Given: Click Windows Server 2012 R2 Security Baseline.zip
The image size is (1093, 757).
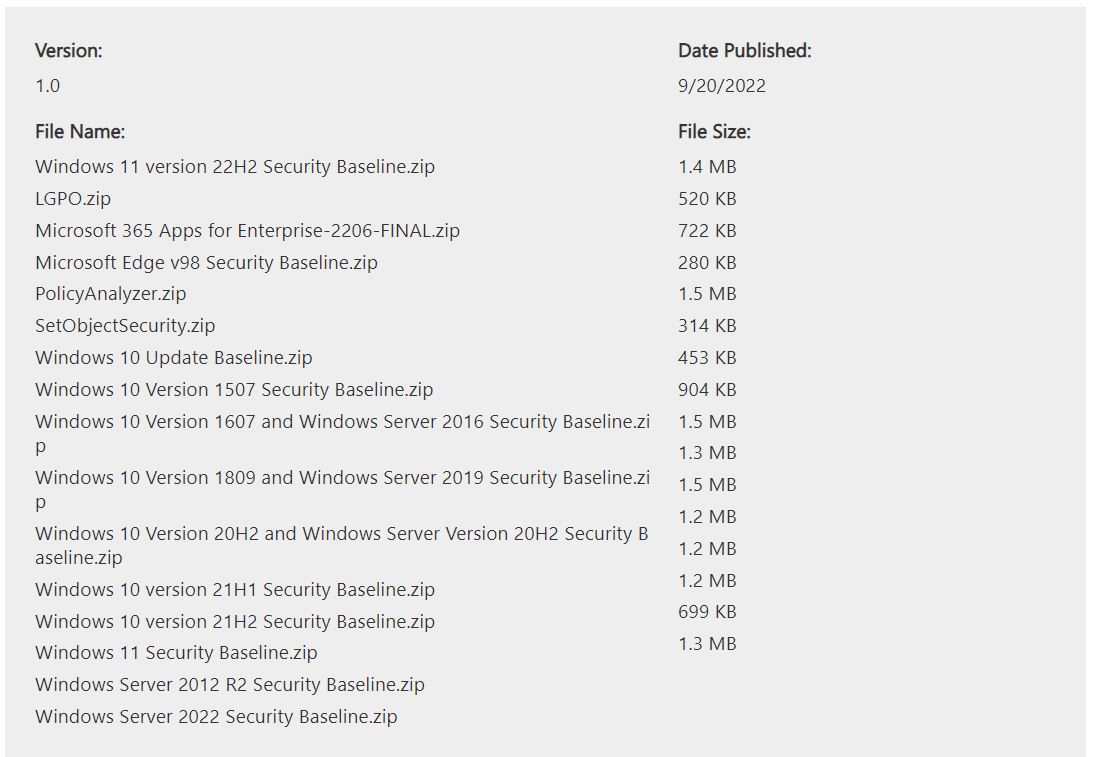Looking at the screenshot, I should 230,685.
